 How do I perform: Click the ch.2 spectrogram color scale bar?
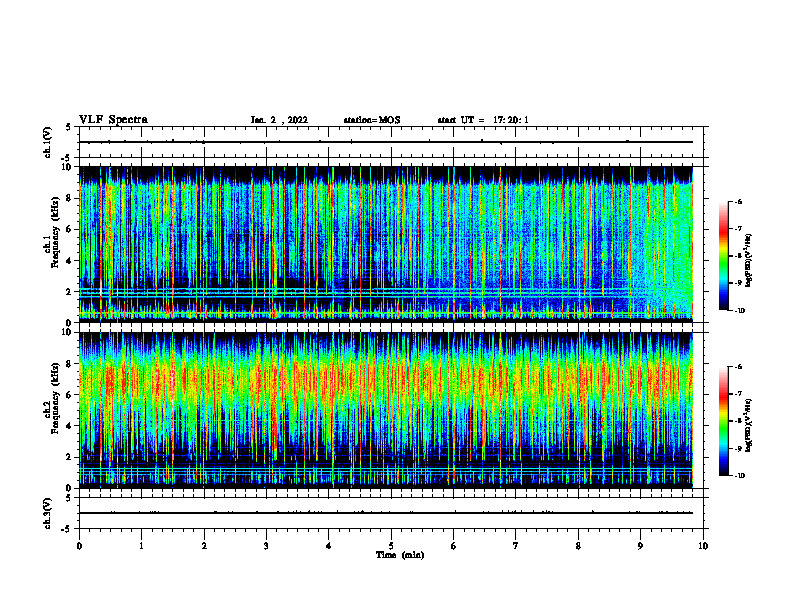coord(723,421)
